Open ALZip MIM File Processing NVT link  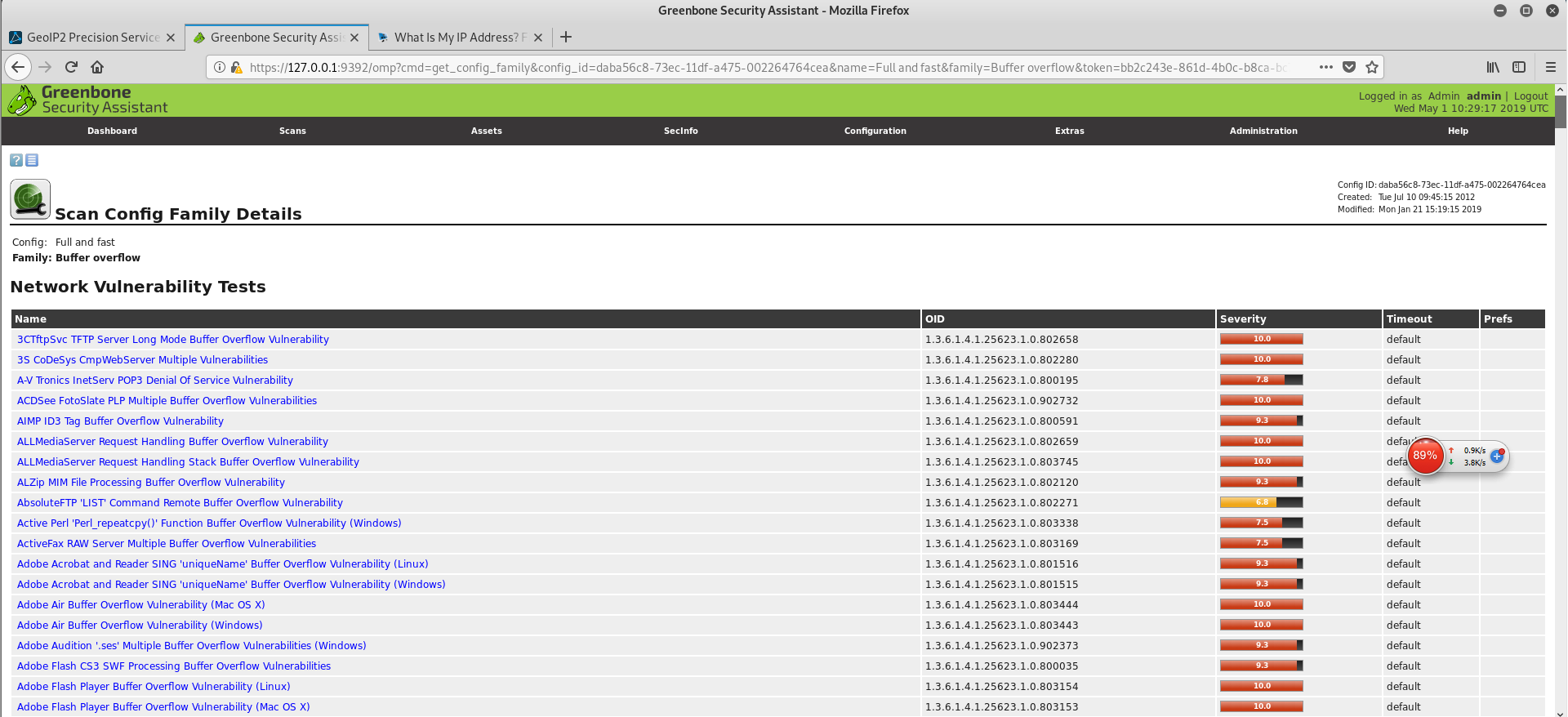(151, 482)
